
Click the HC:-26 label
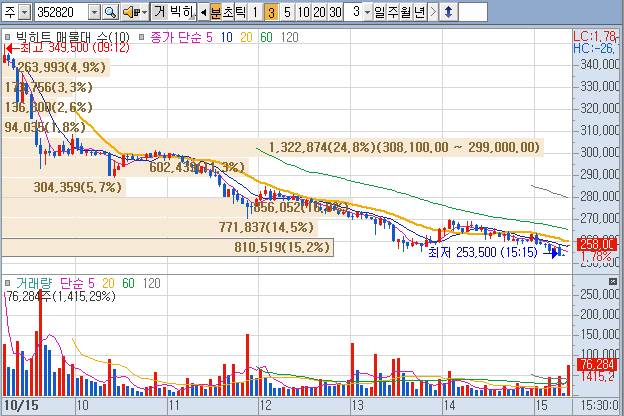tap(594, 49)
